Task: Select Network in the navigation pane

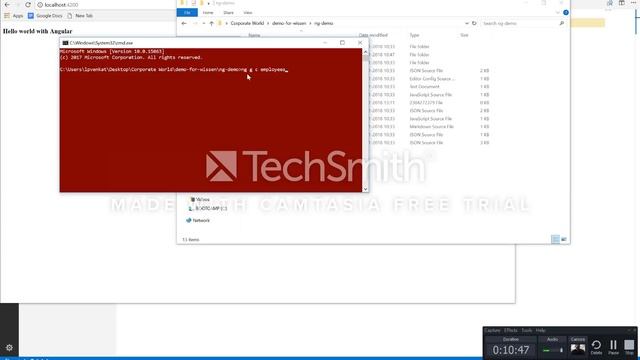Action: (198, 220)
